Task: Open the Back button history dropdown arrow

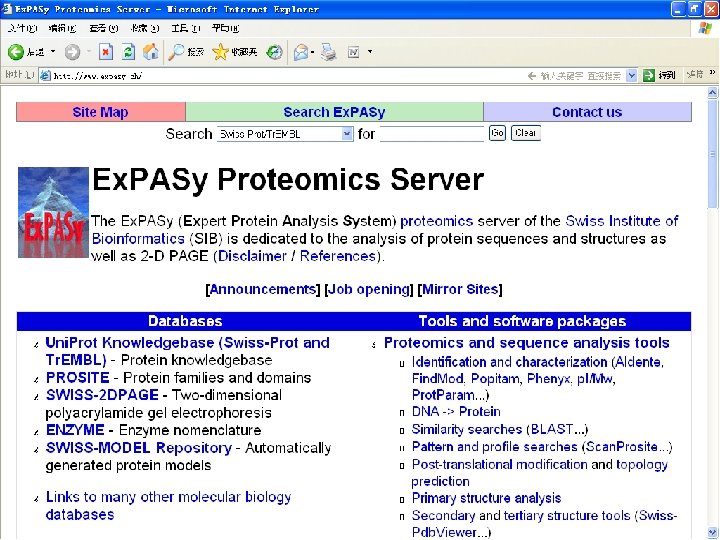Action: click(53, 51)
